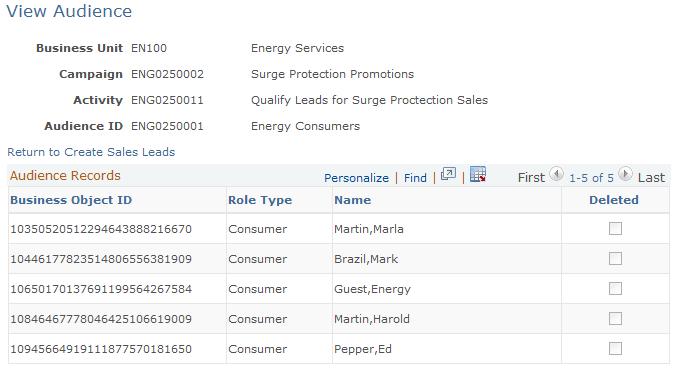This screenshot has width=677, height=370.
Task: Sort by Deleted column header
Action: click(614, 200)
